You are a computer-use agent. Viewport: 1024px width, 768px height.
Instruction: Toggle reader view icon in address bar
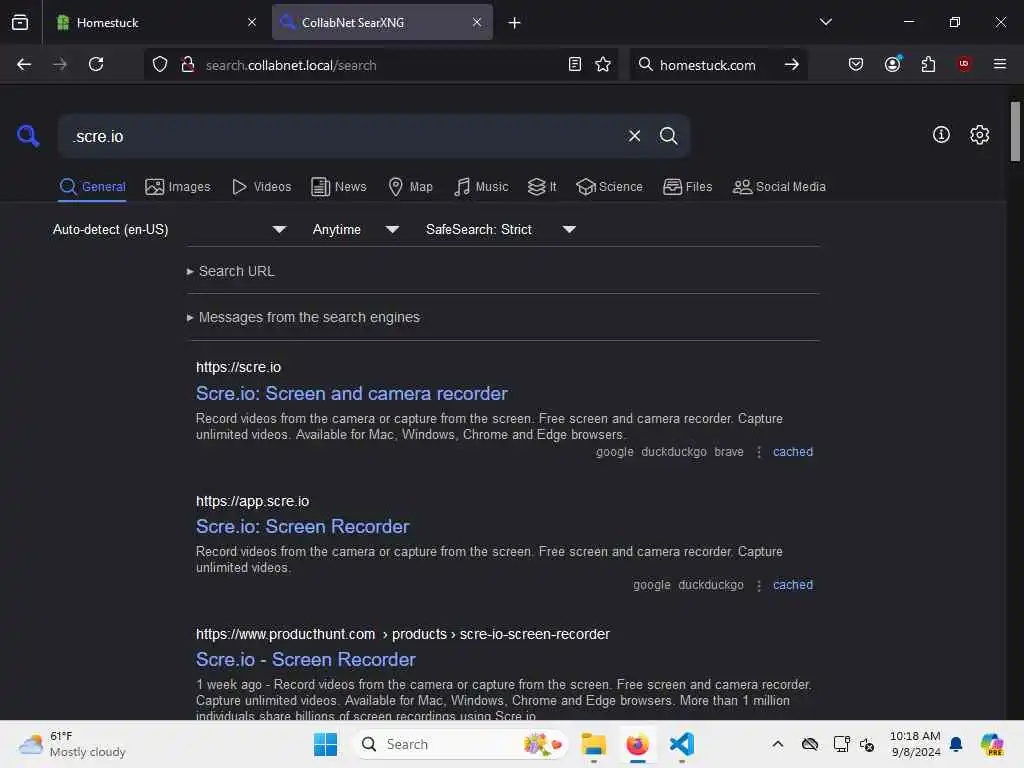575,64
